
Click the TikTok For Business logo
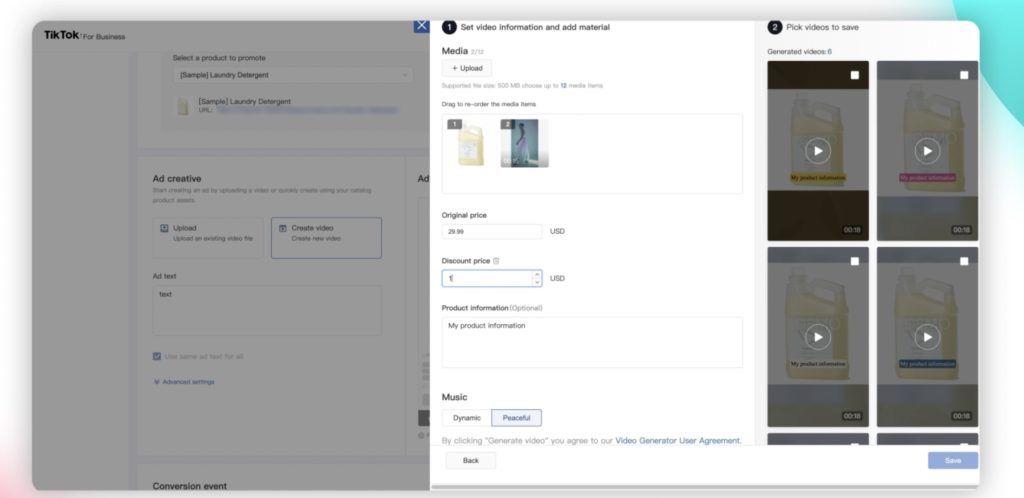(84, 35)
